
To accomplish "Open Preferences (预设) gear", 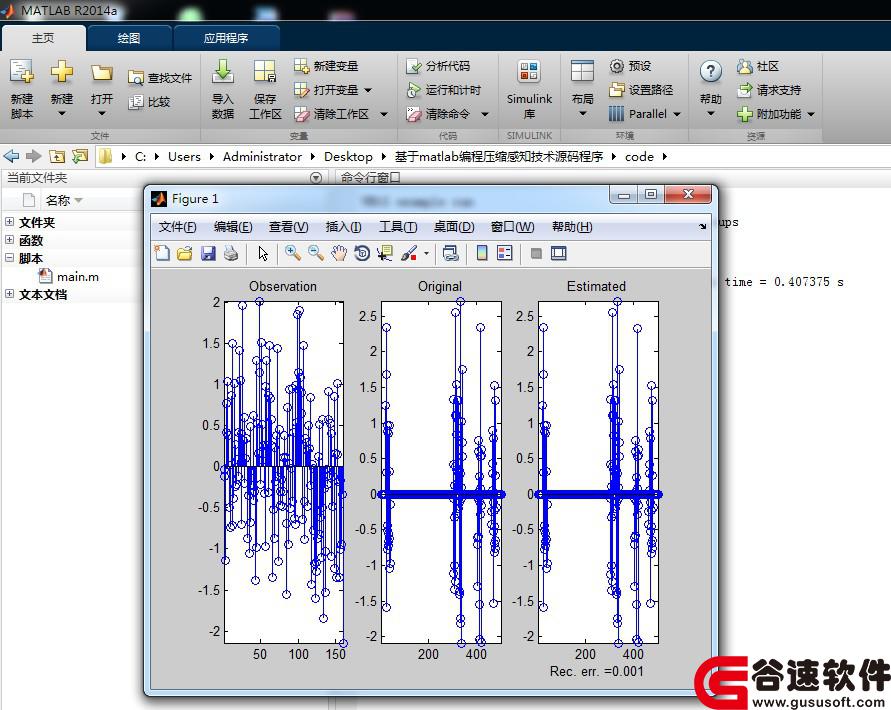I will coord(630,66).
